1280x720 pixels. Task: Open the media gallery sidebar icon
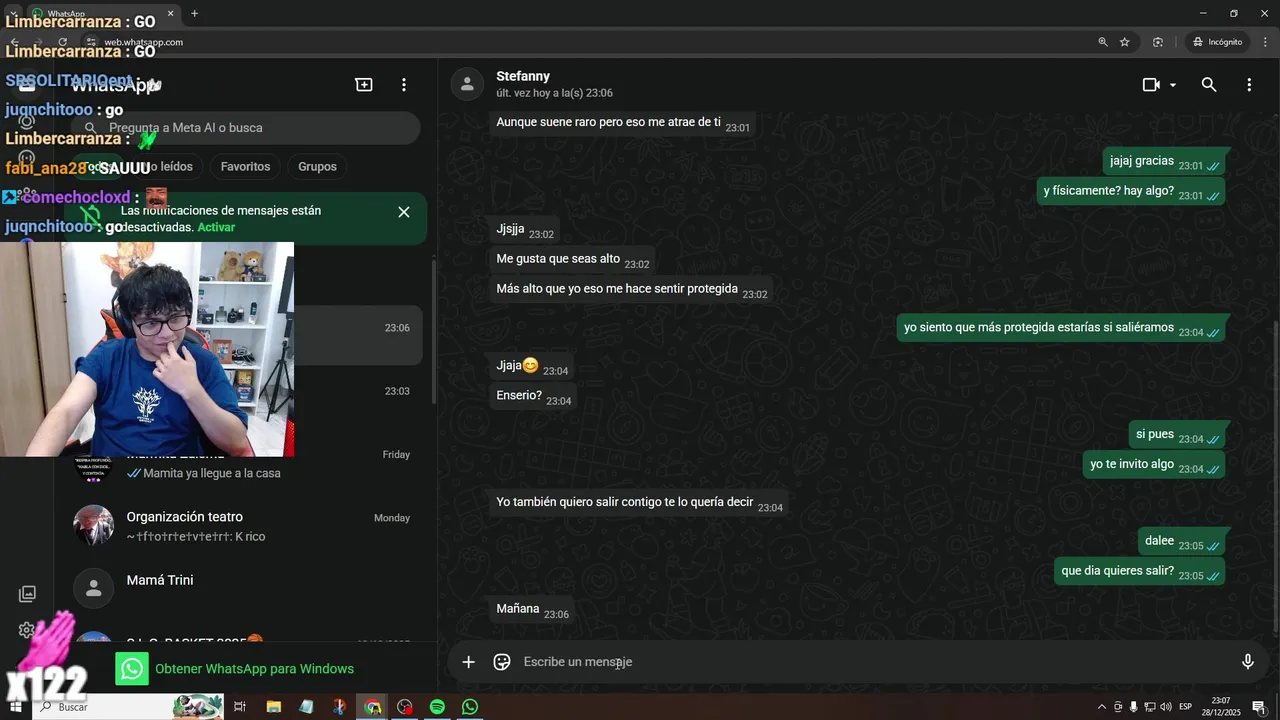pyautogui.click(x=27, y=594)
